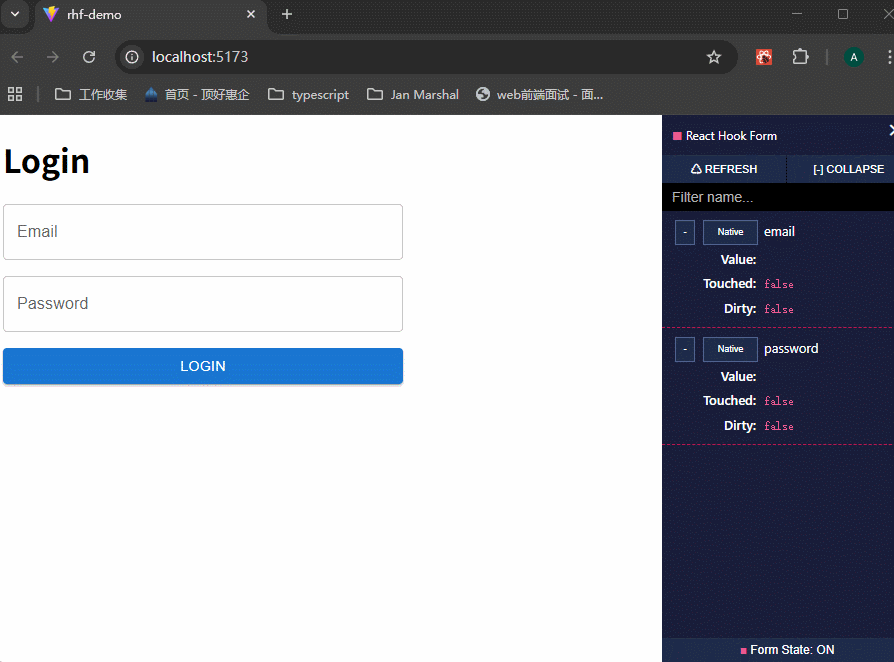This screenshot has height=662, width=894.
Task: Click the COLLAPSE button in DevTools panel
Action: pyautogui.click(x=847, y=169)
